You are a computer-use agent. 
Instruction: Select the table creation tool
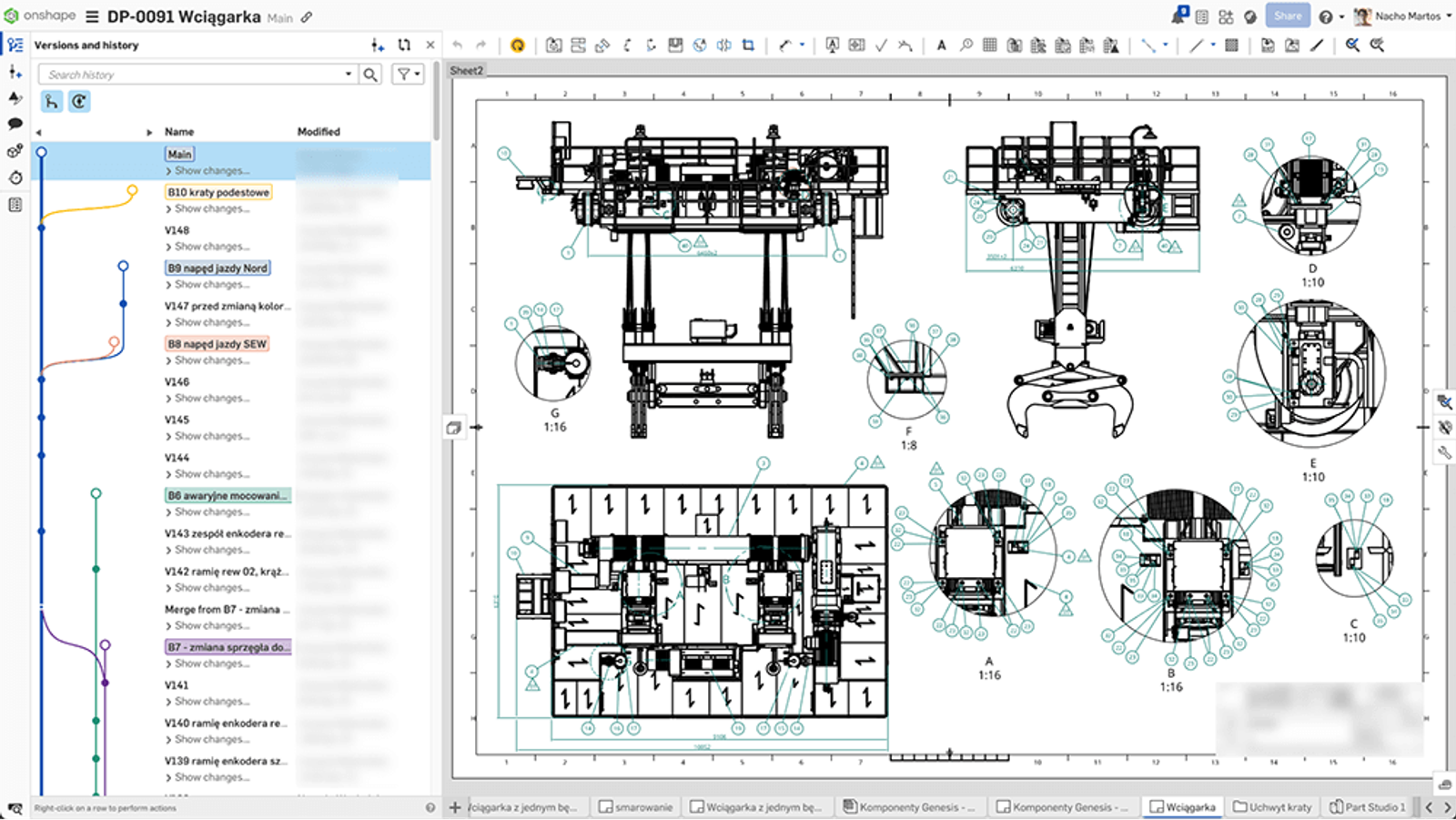(x=988, y=44)
